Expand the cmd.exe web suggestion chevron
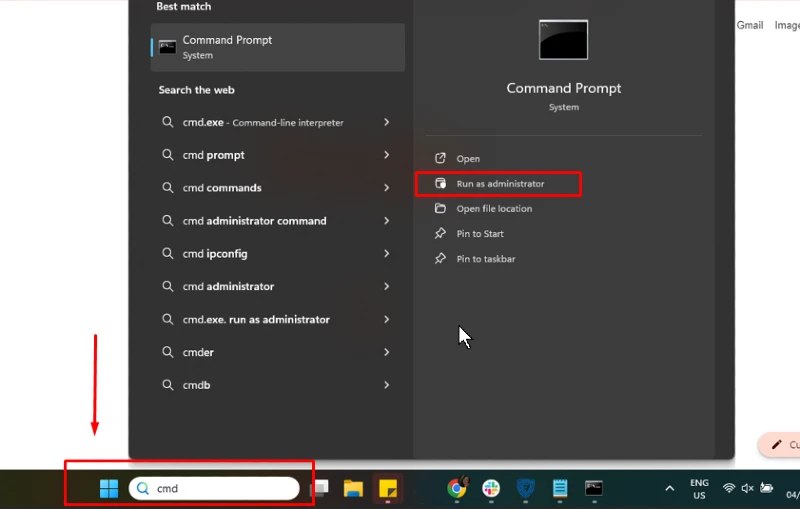This screenshot has height=509, width=800. [387, 122]
